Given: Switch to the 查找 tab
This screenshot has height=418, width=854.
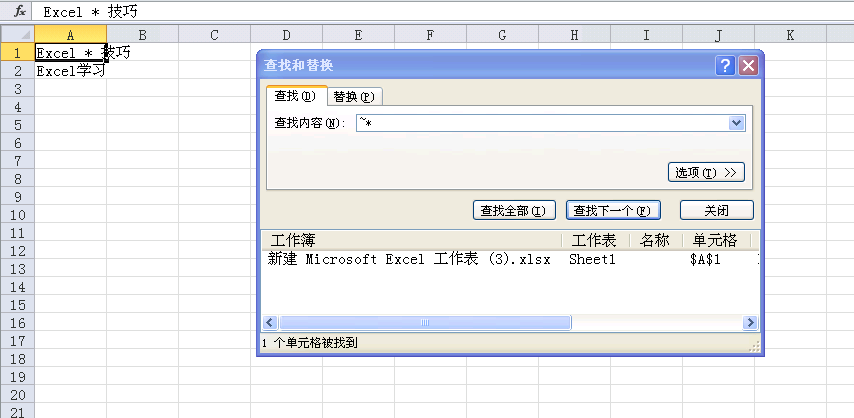Looking at the screenshot, I should 295,96.
